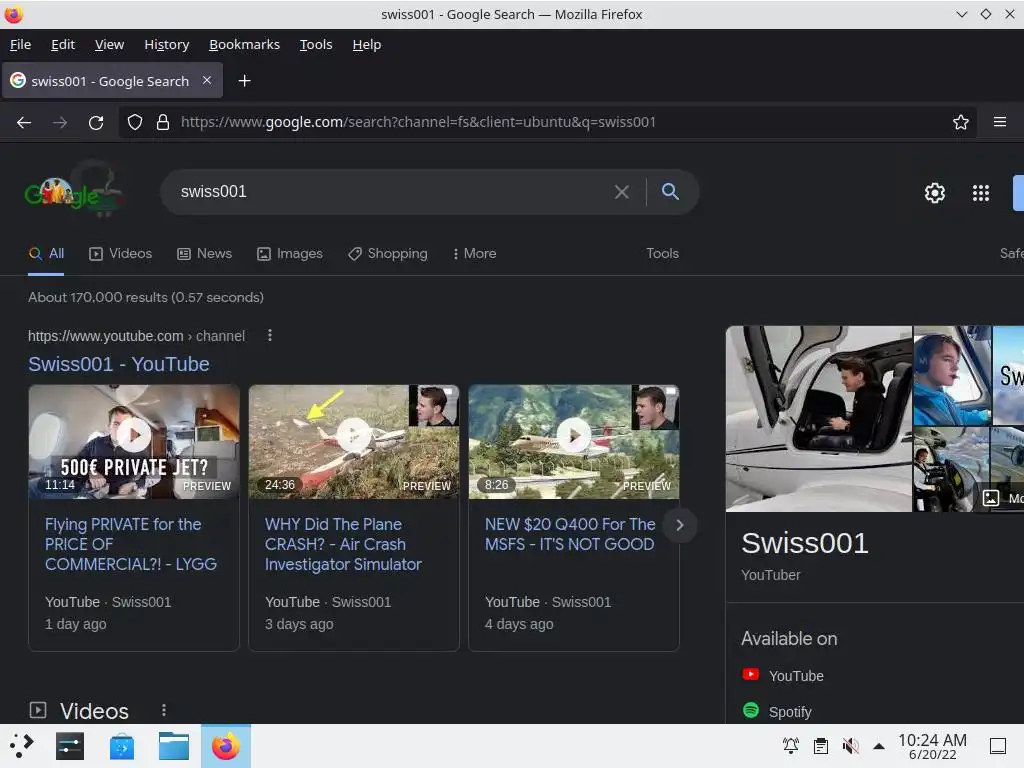The width and height of the screenshot is (1024, 768).
Task: Play the Q400 MSFS video thumbnail
Action: (x=574, y=442)
